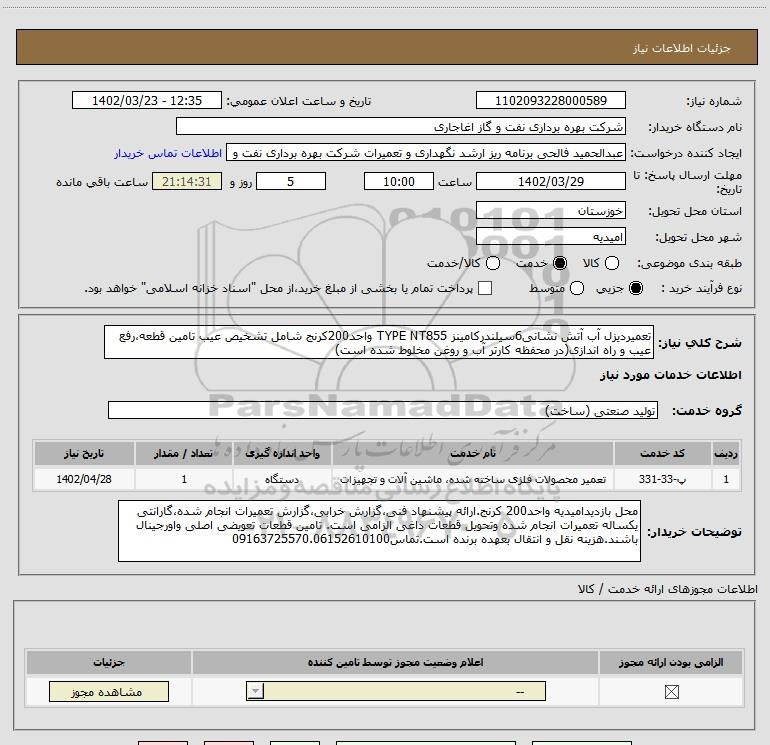Click the service name cell تعمیر محصولات فلزی
Viewport: 770px width, 745px height.
point(472,479)
